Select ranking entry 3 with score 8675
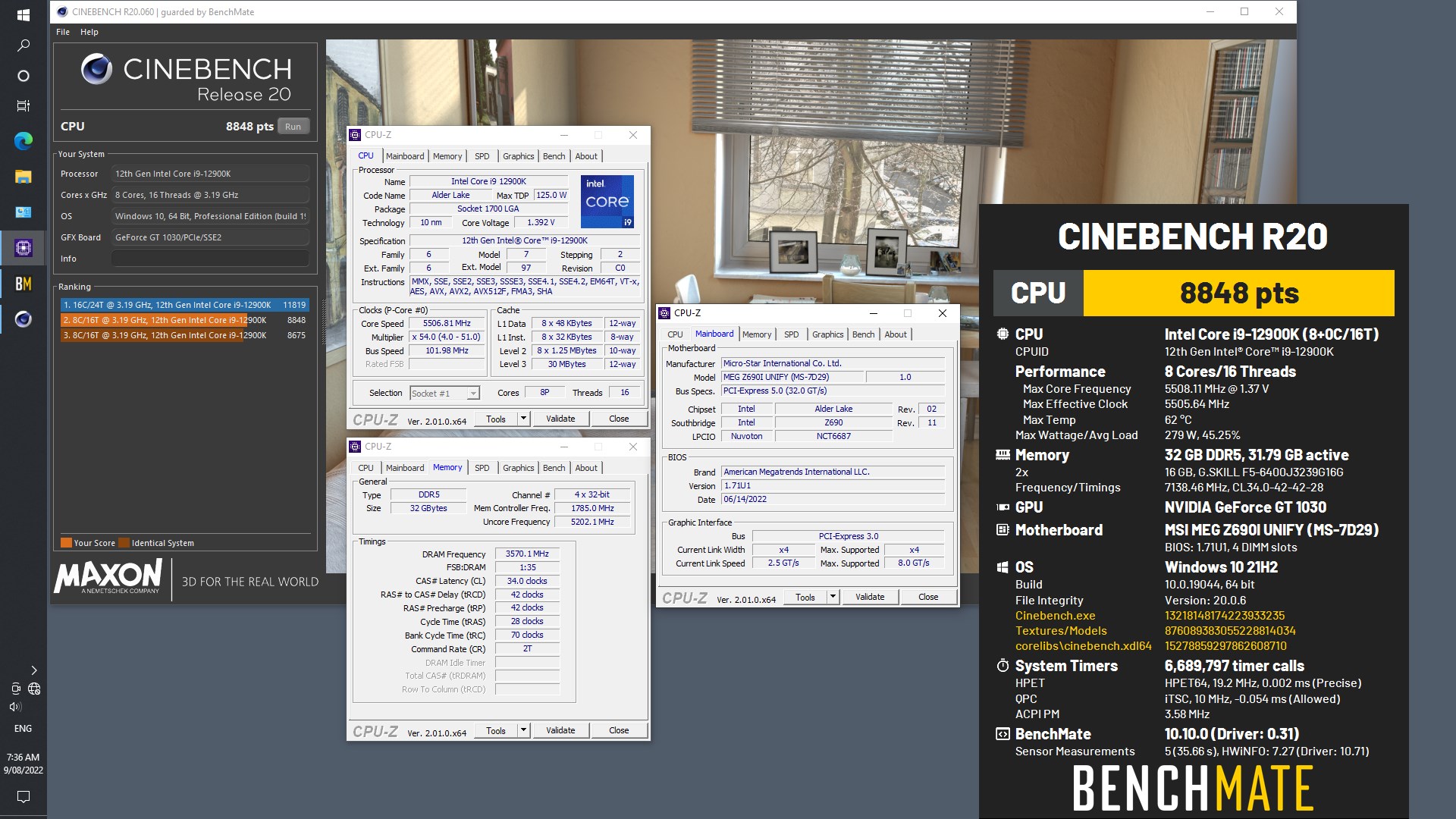The width and height of the screenshot is (1456, 819). 184,335
